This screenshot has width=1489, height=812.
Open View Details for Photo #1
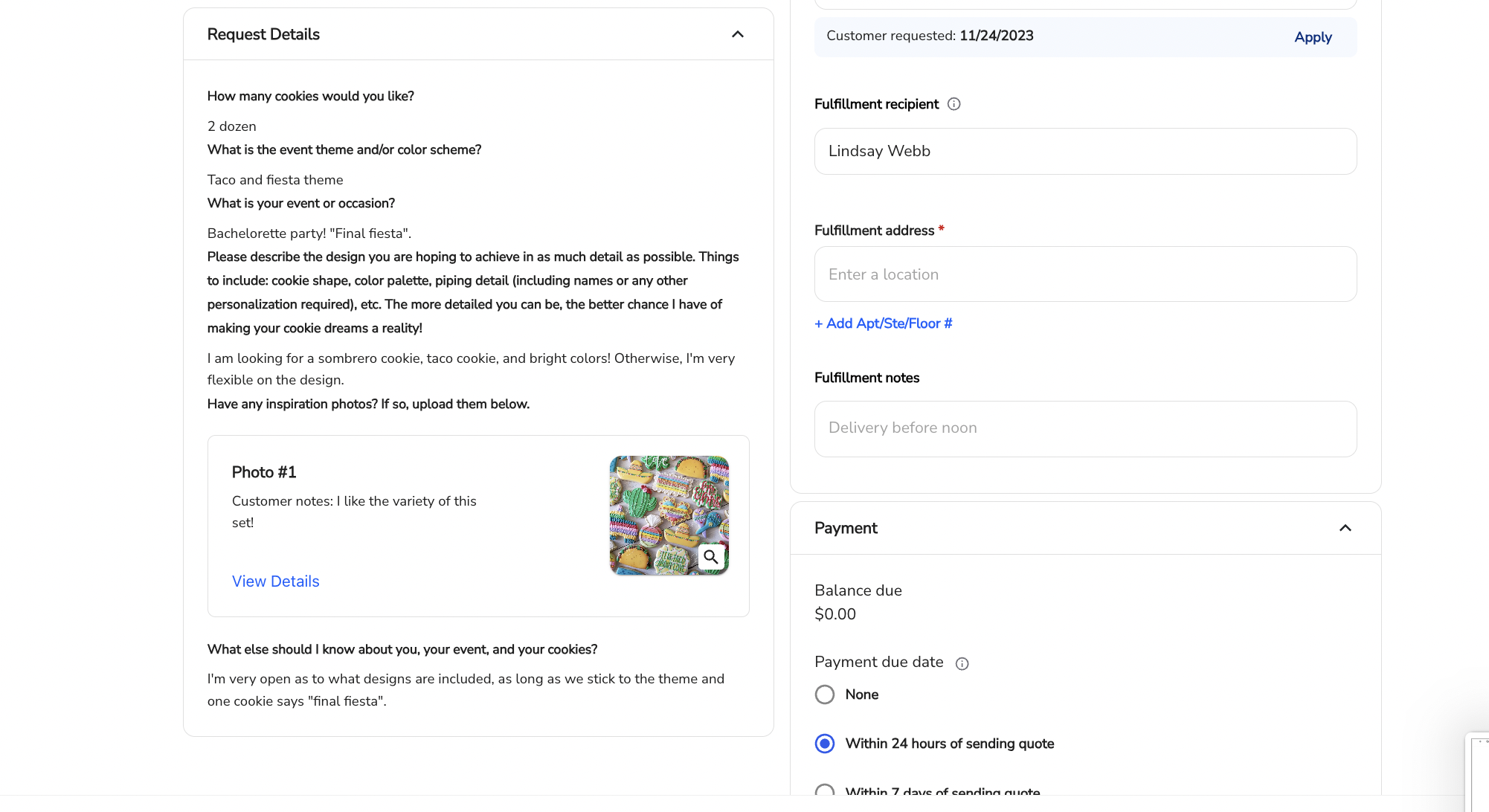[x=275, y=581]
